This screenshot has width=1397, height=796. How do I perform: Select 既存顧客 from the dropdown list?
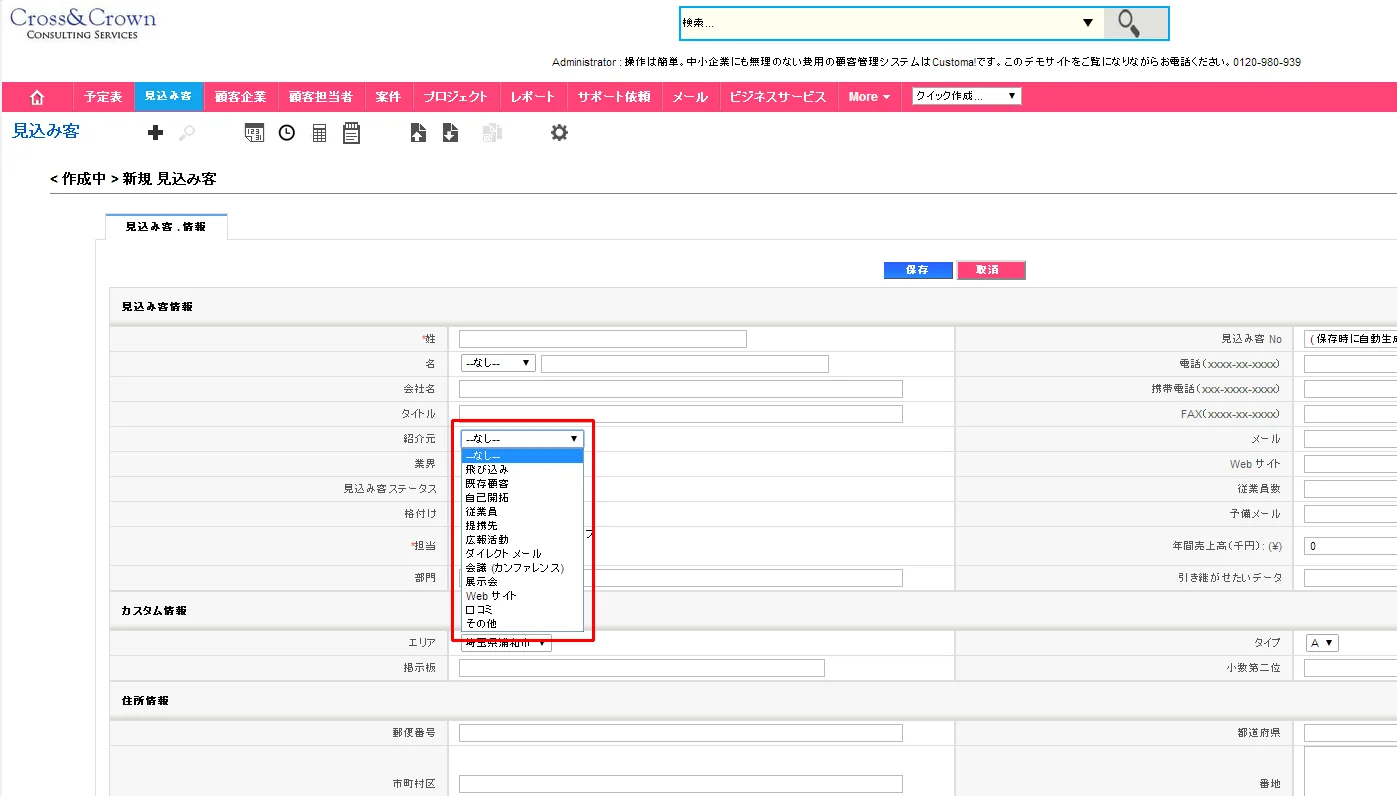[488, 483]
